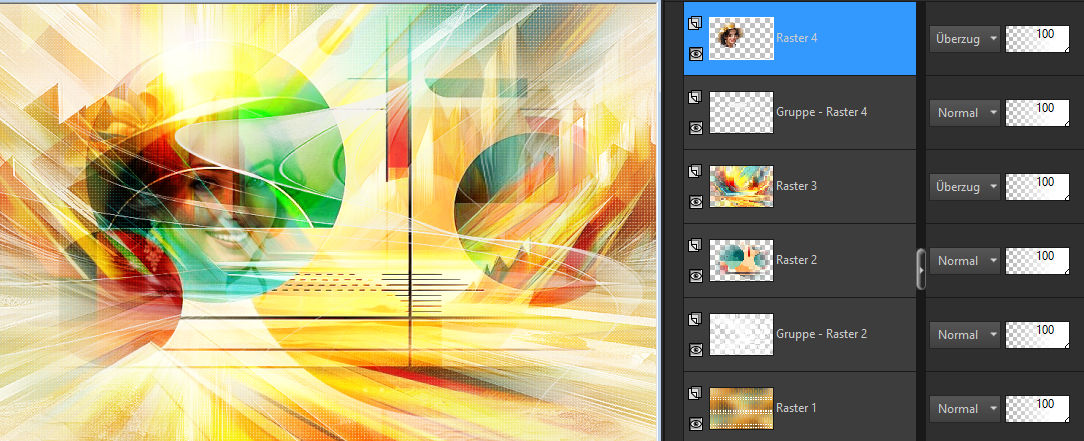Screen dimensions: 1084x441
Task: Hide the Raster 2 layer
Action: (x=695, y=276)
